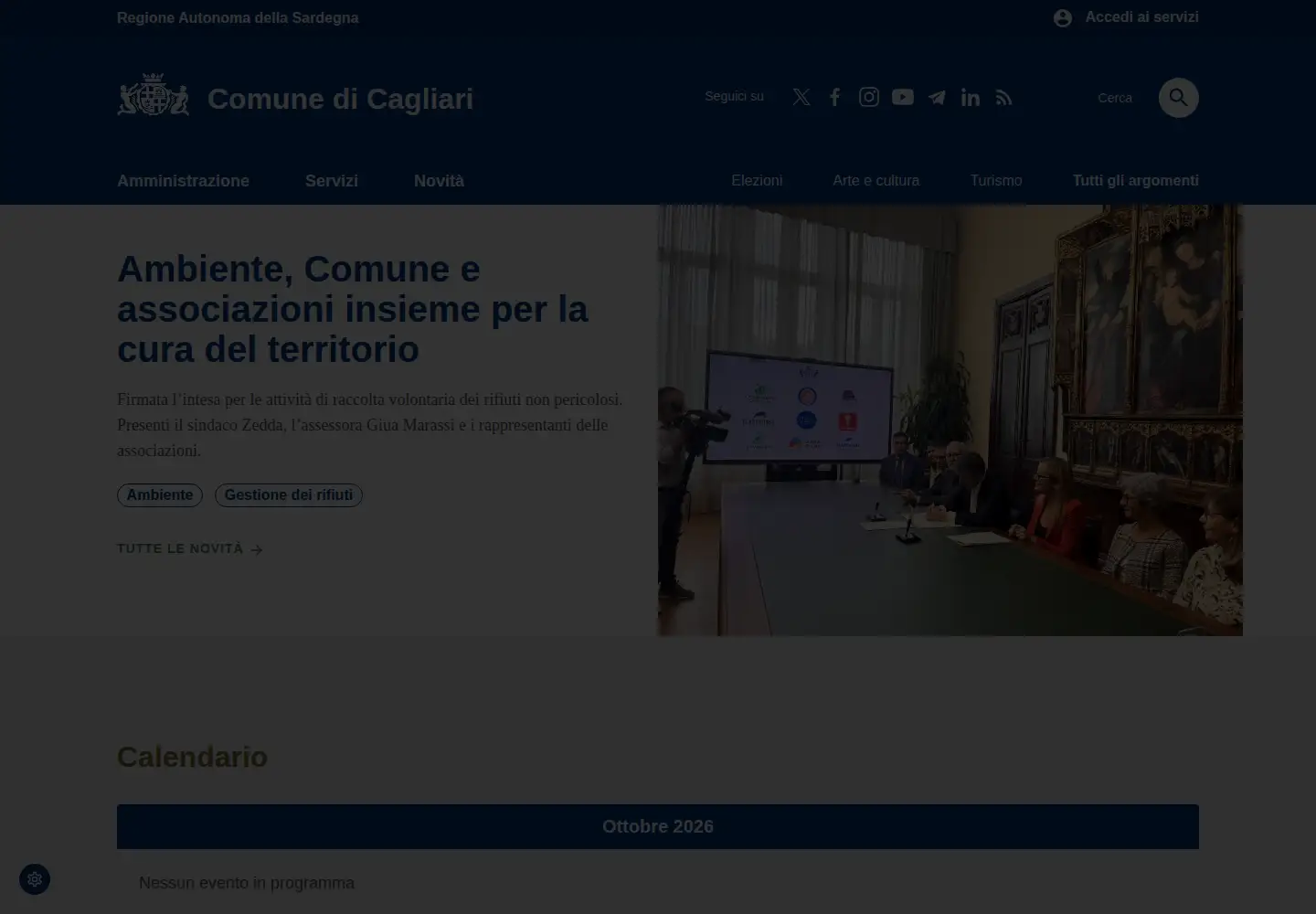Open the Instagram social icon
Viewport: 1316px width, 914px height.
coord(869,97)
